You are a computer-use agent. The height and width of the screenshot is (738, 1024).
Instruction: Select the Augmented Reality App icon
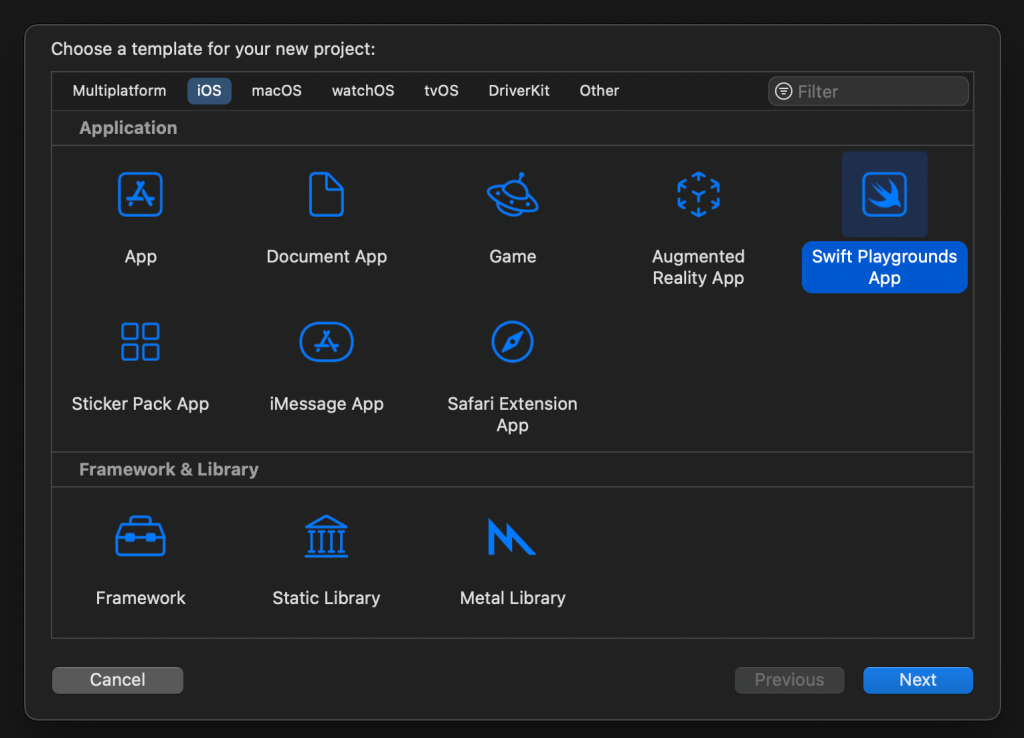pos(698,194)
